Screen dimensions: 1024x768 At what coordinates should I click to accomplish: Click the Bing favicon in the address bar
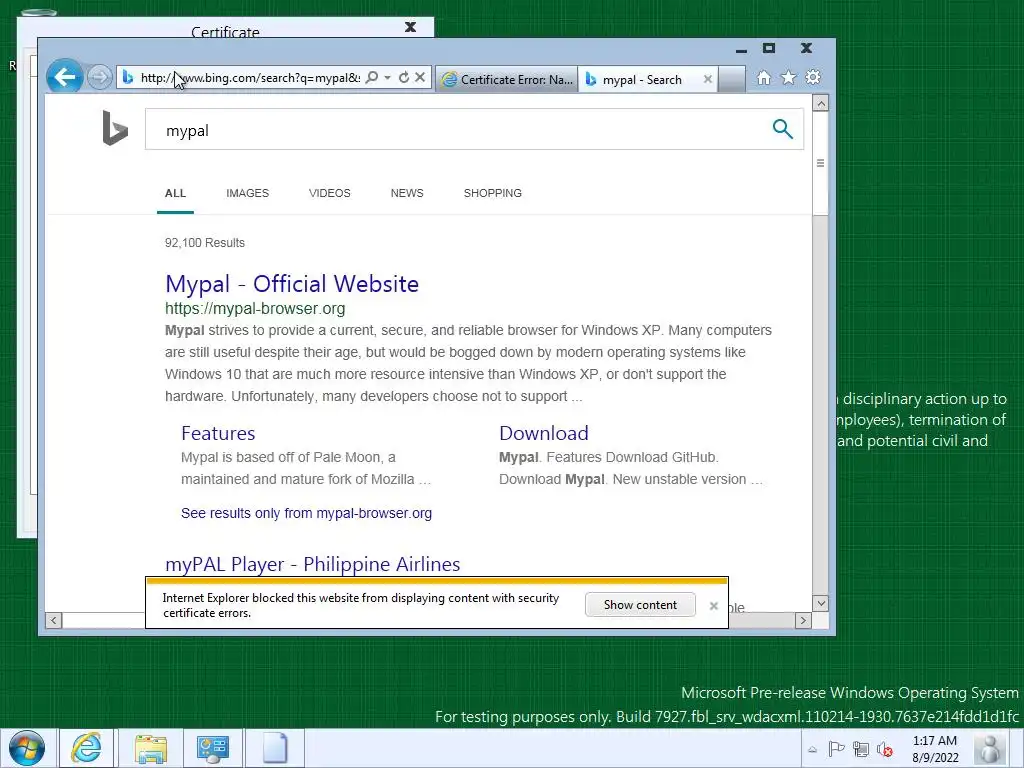pyautogui.click(x=128, y=78)
